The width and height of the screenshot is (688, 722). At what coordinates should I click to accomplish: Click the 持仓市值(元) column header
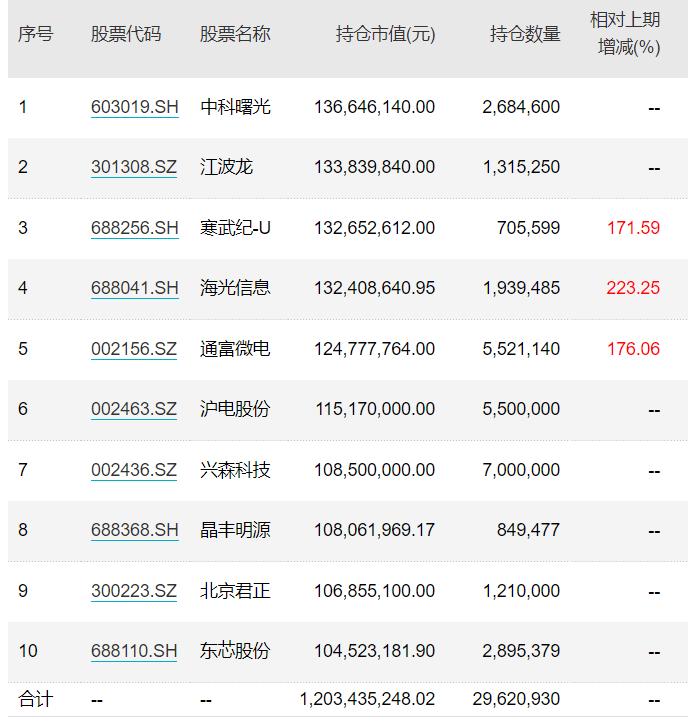point(385,34)
